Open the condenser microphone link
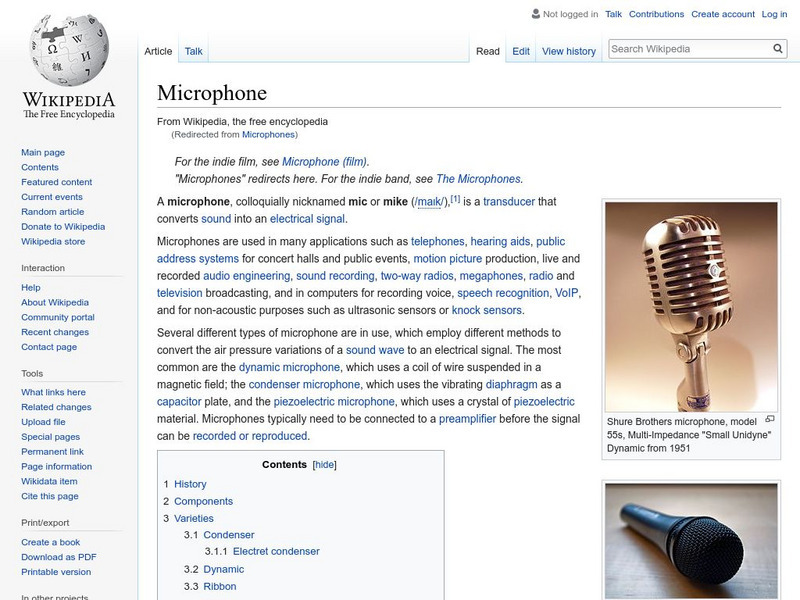Image resolution: width=800 pixels, height=600 pixels. [x=304, y=384]
